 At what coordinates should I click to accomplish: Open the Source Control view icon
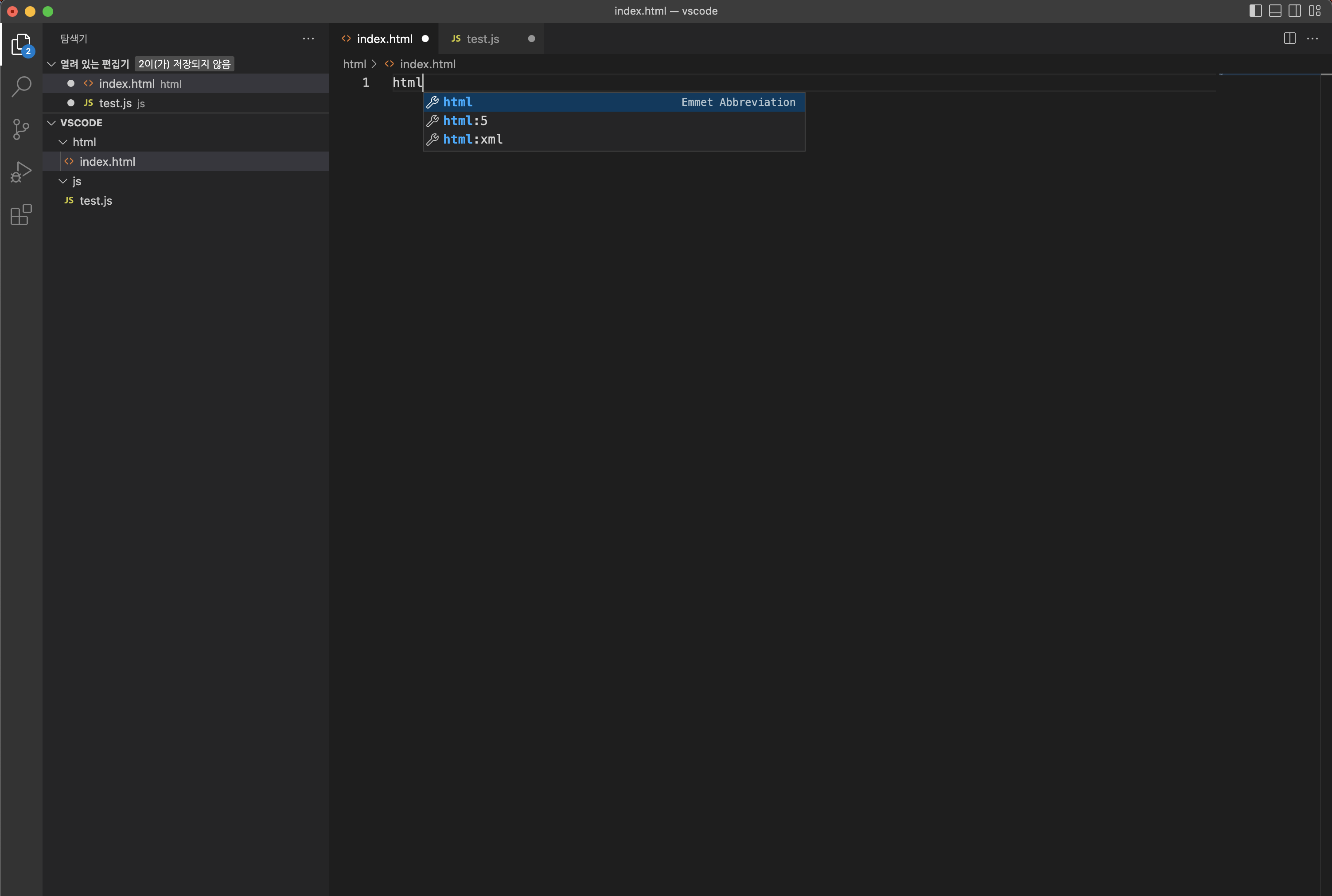pyautogui.click(x=21, y=129)
